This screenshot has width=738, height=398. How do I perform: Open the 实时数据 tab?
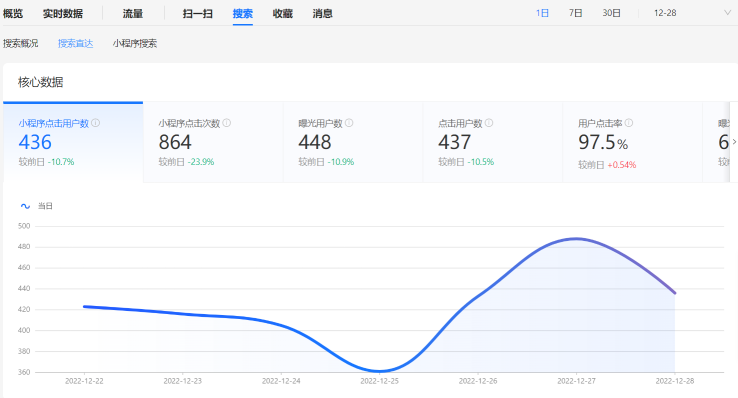click(63, 14)
